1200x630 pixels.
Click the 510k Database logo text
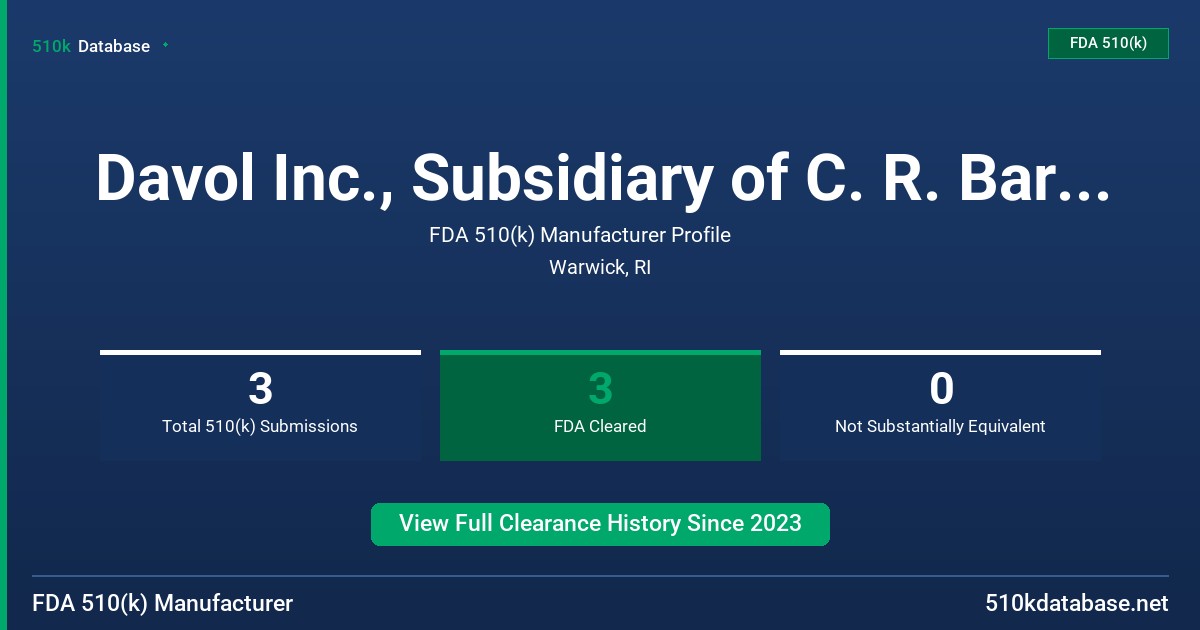pos(91,46)
